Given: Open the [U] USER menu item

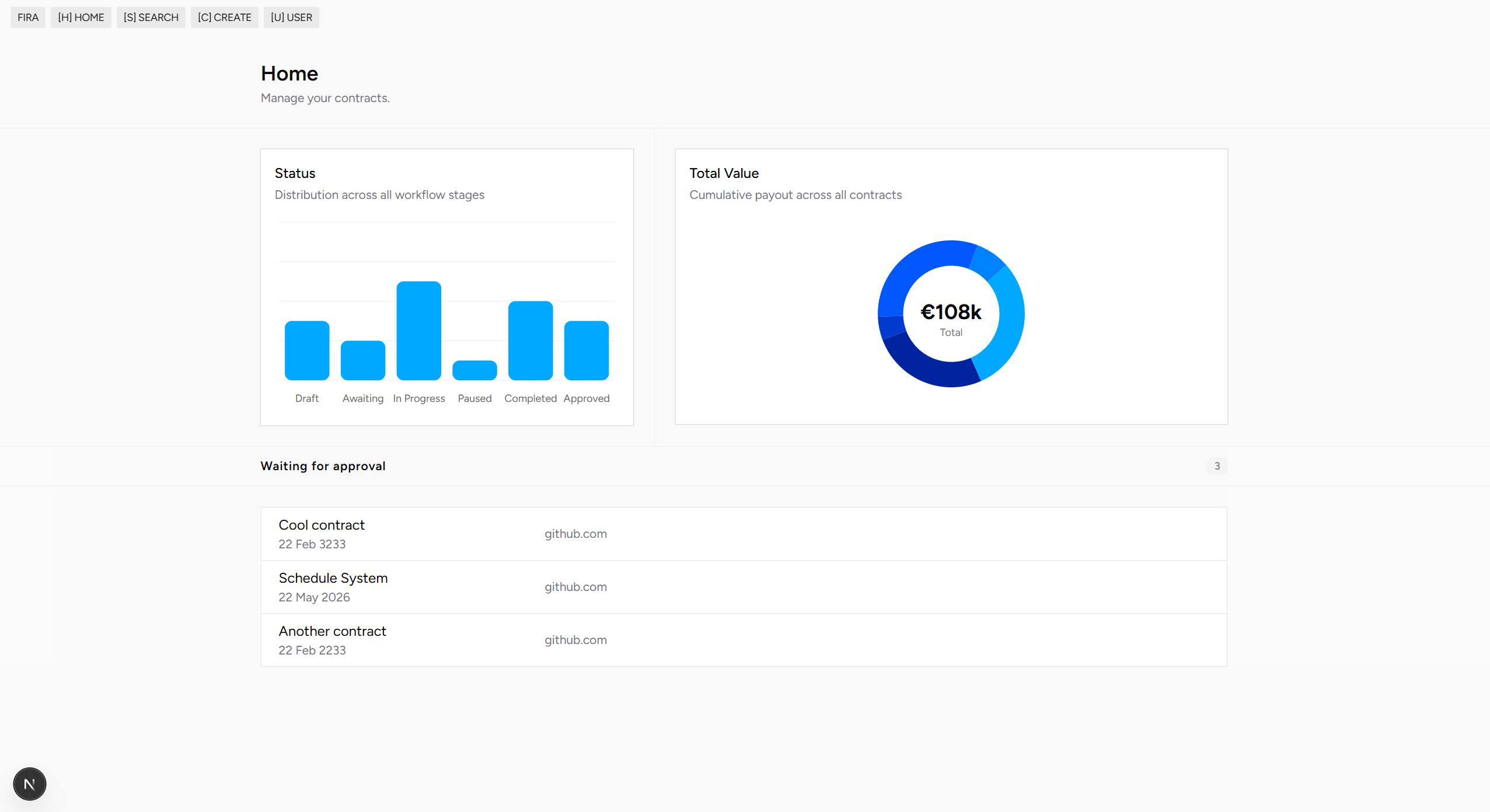Looking at the screenshot, I should (x=291, y=17).
